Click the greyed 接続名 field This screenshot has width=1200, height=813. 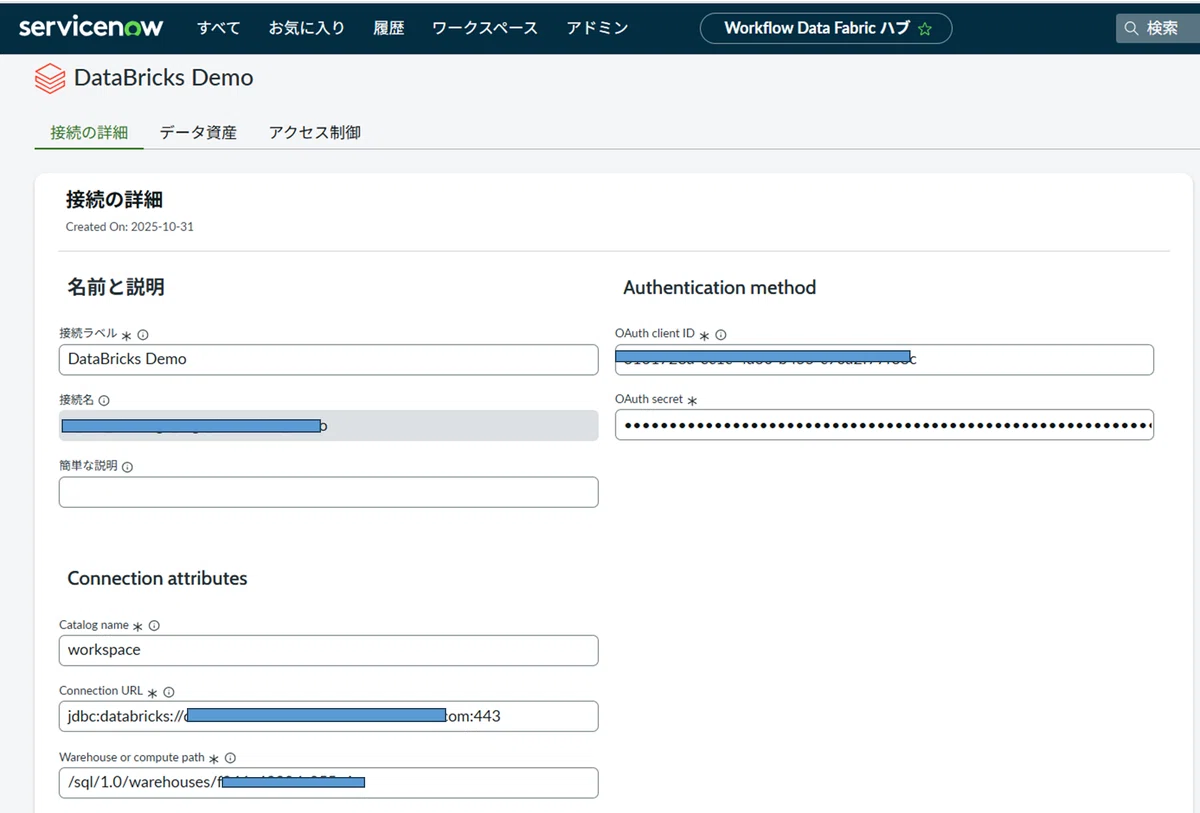pos(329,425)
